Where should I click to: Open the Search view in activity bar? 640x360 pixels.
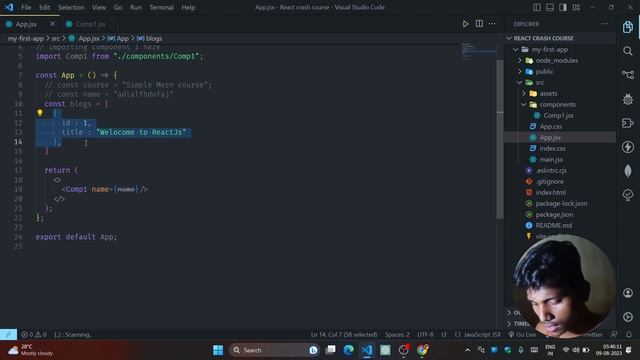(x=628, y=51)
